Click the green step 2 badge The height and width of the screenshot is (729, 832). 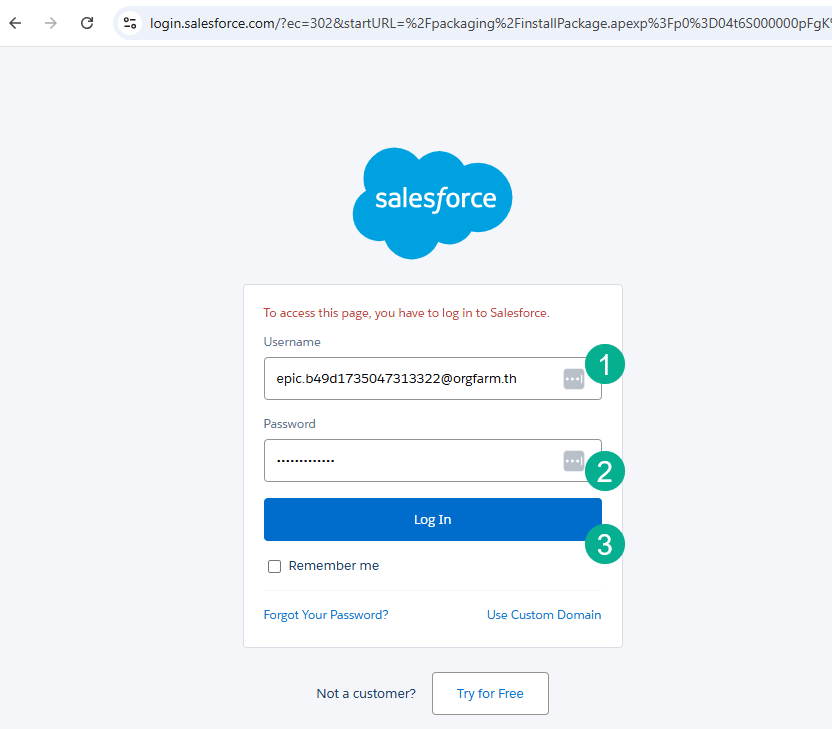(605, 470)
